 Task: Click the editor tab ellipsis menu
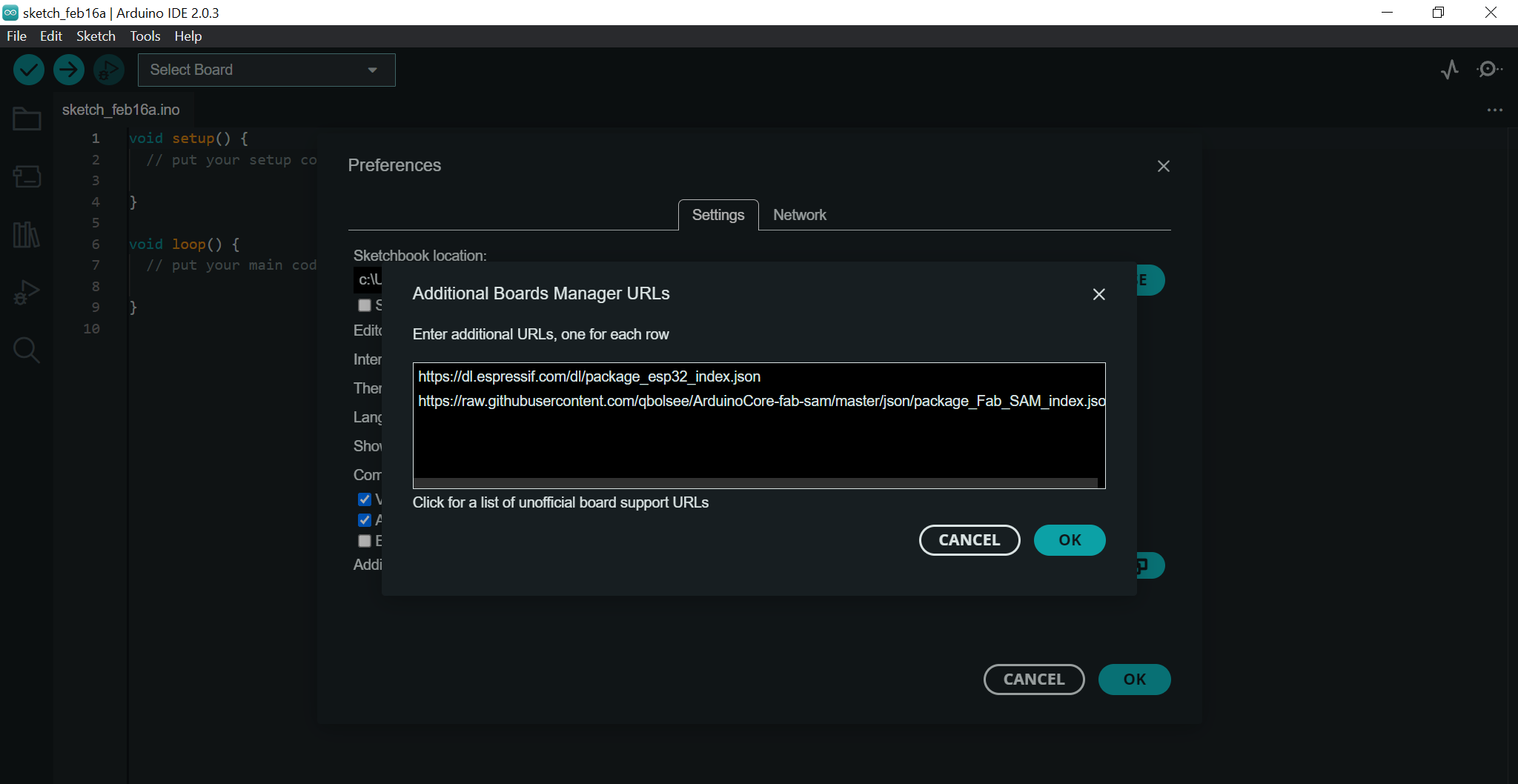click(1494, 110)
